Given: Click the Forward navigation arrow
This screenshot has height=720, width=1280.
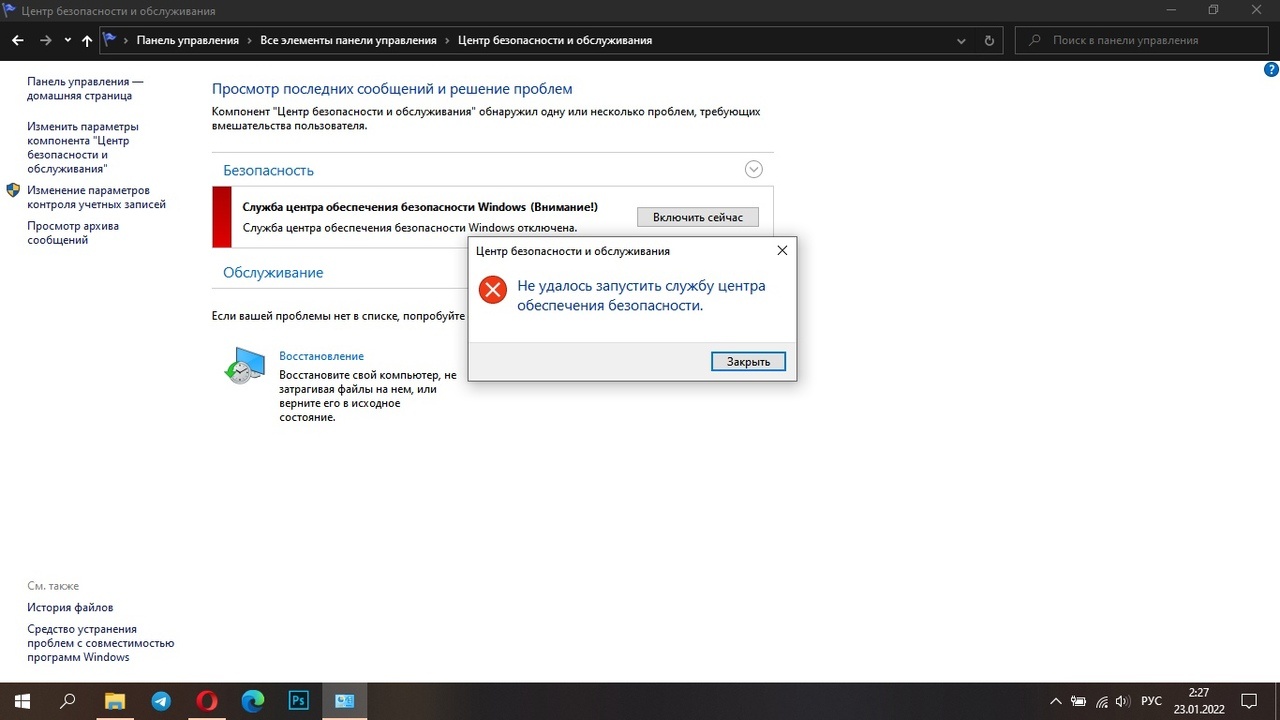Looking at the screenshot, I should (x=45, y=41).
